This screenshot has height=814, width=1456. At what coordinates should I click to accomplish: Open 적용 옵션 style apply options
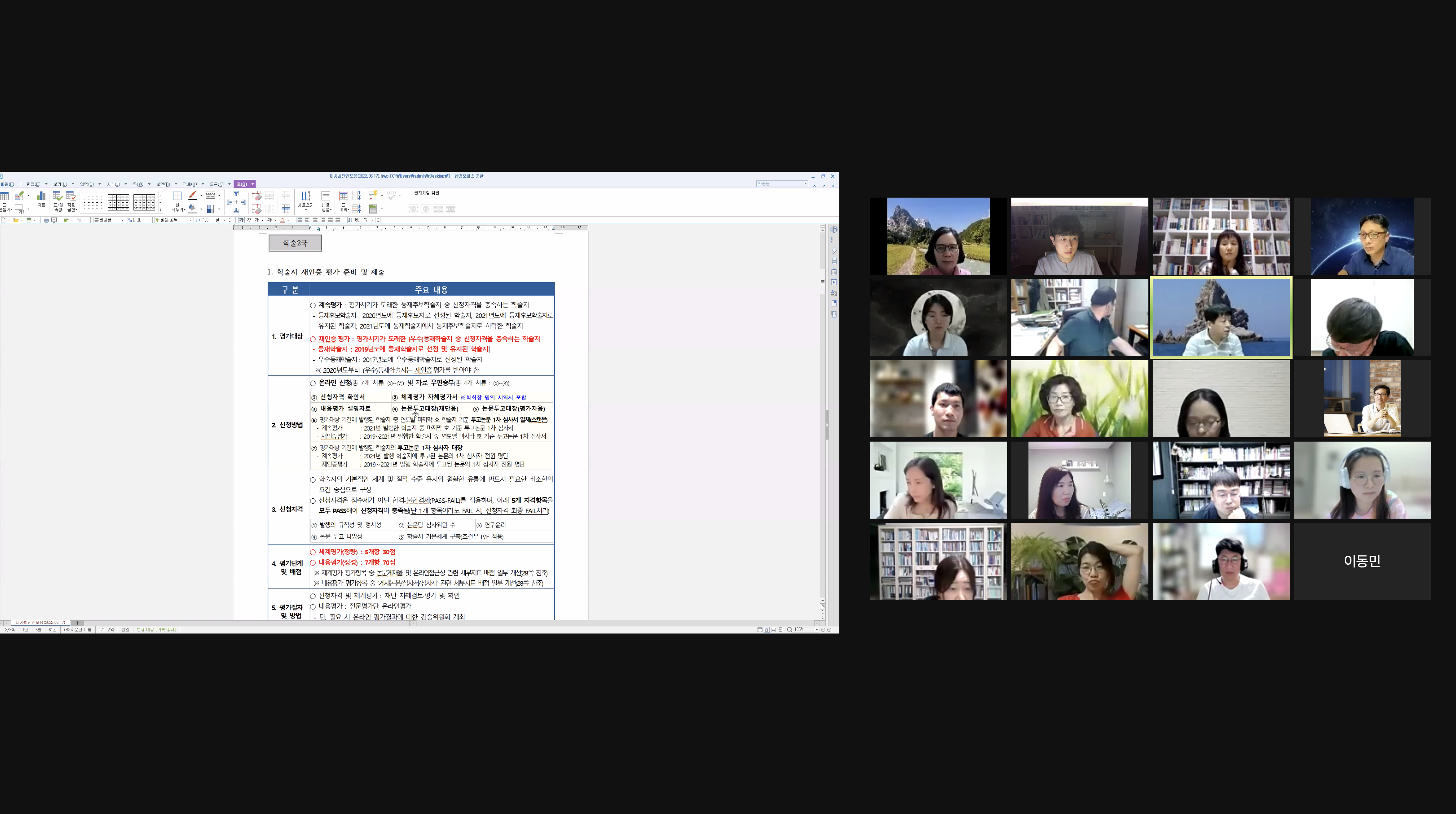click(71, 201)
